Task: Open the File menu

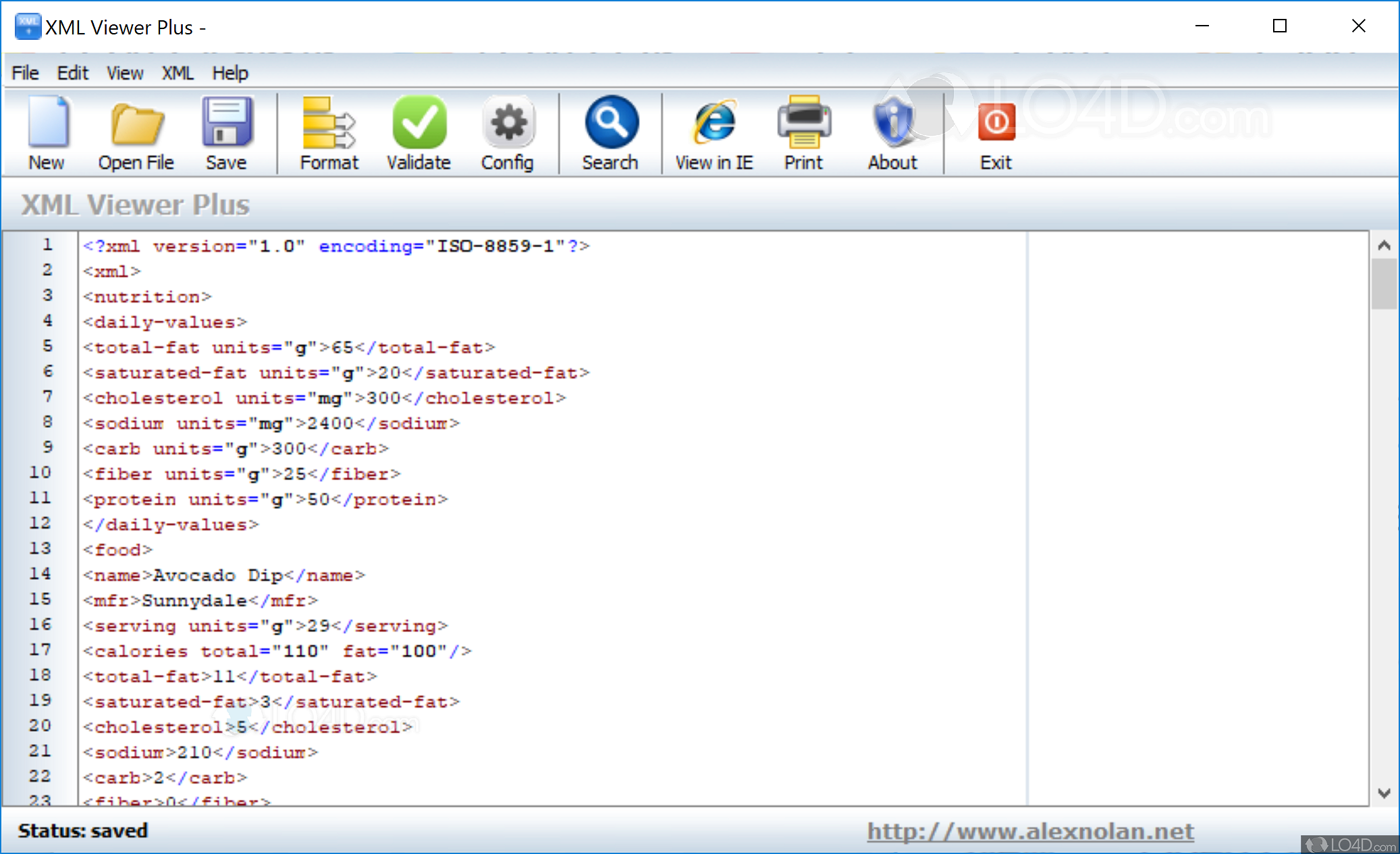Action: coord(24,72)
